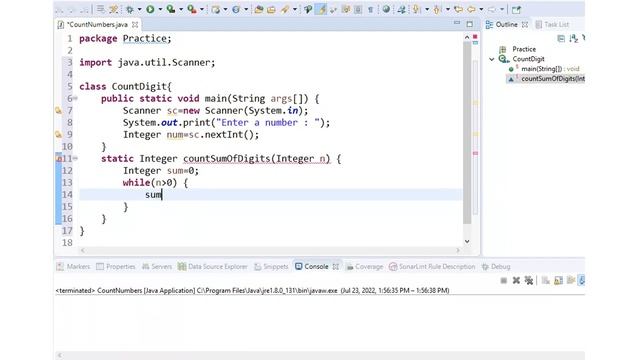Click Remove All Terminated Launches icon

point(529,280)
